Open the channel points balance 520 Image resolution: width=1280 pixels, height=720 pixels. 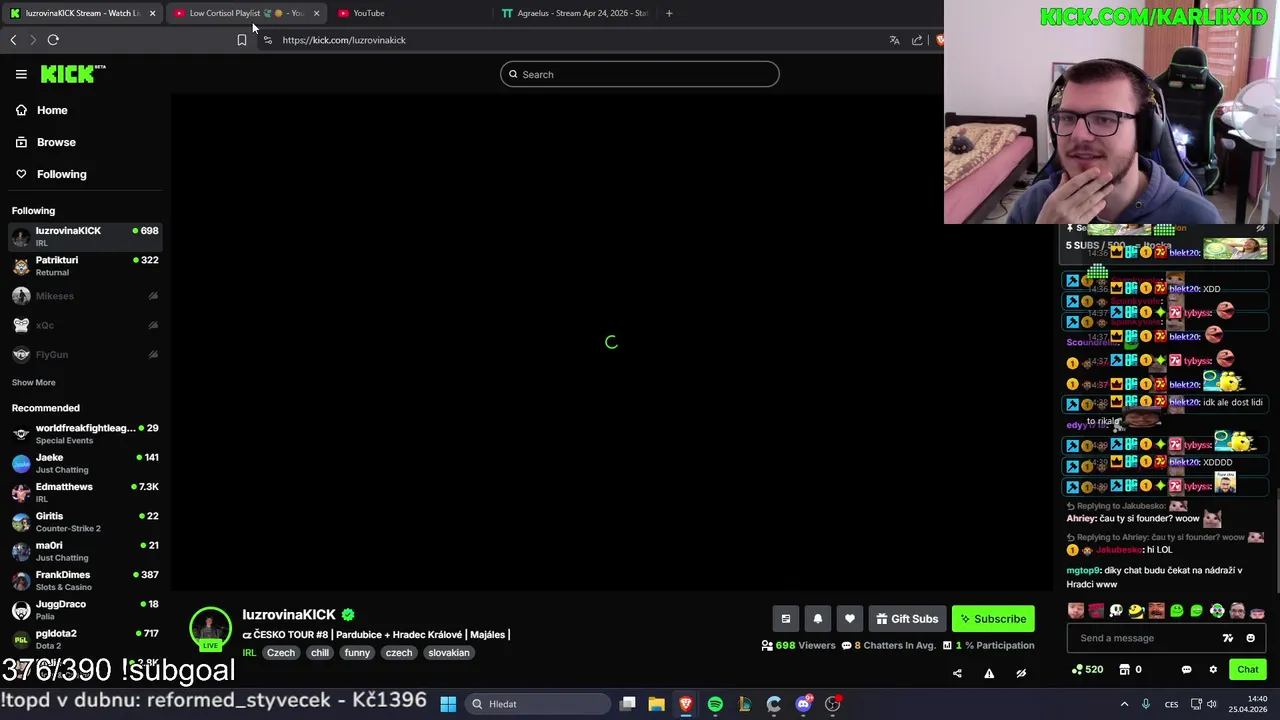point(1087,670)
